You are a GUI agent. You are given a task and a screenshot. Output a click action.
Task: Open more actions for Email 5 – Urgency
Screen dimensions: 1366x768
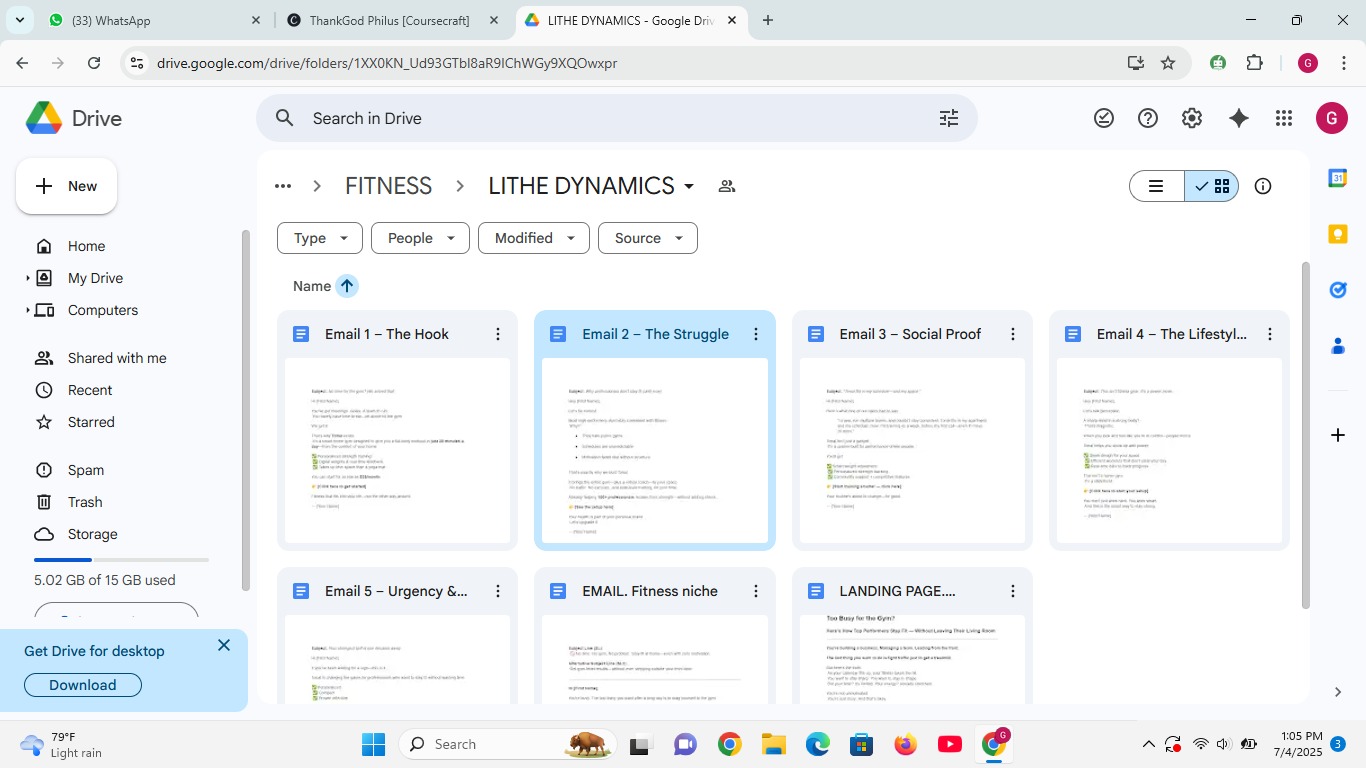(x=498, y=591)
